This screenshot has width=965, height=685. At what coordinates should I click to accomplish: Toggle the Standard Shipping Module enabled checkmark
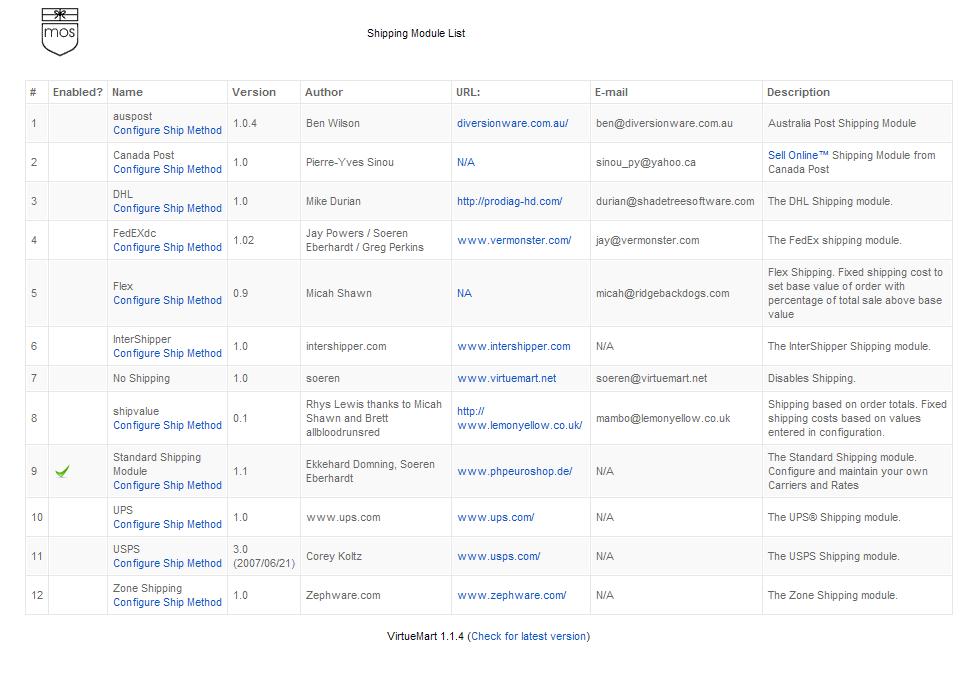(x=62, y=471)
